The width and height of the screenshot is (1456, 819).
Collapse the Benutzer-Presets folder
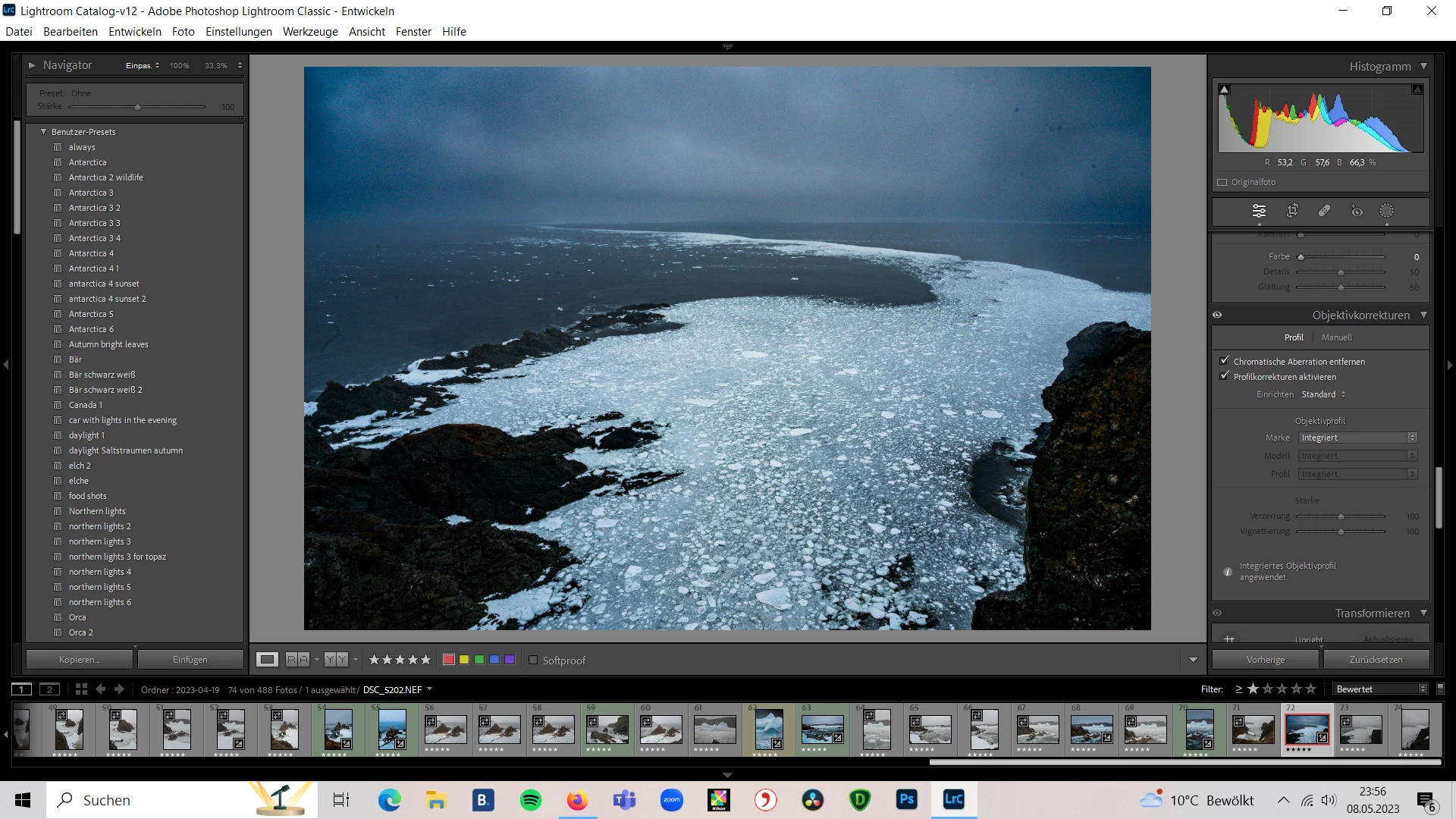point(43,132)
